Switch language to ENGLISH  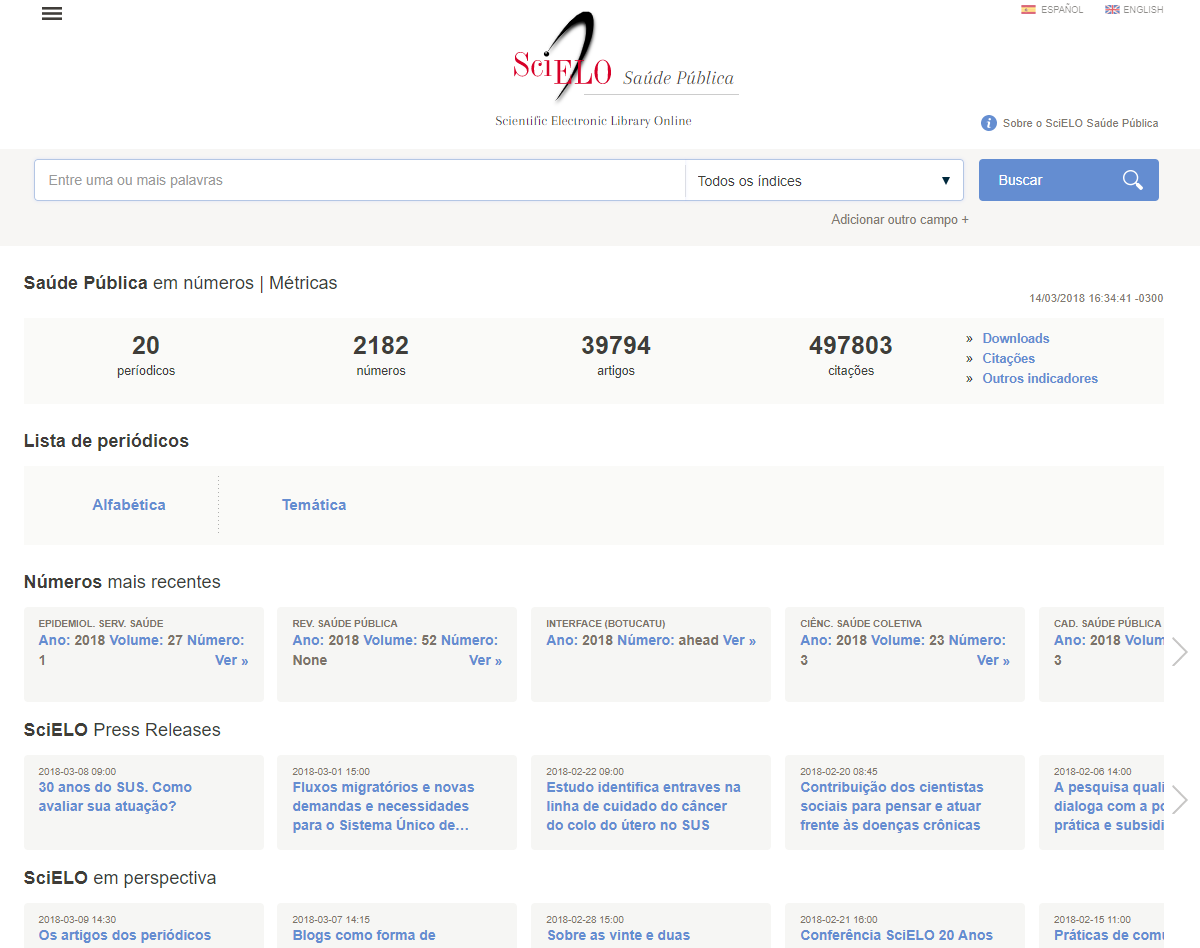point(1143,10)
